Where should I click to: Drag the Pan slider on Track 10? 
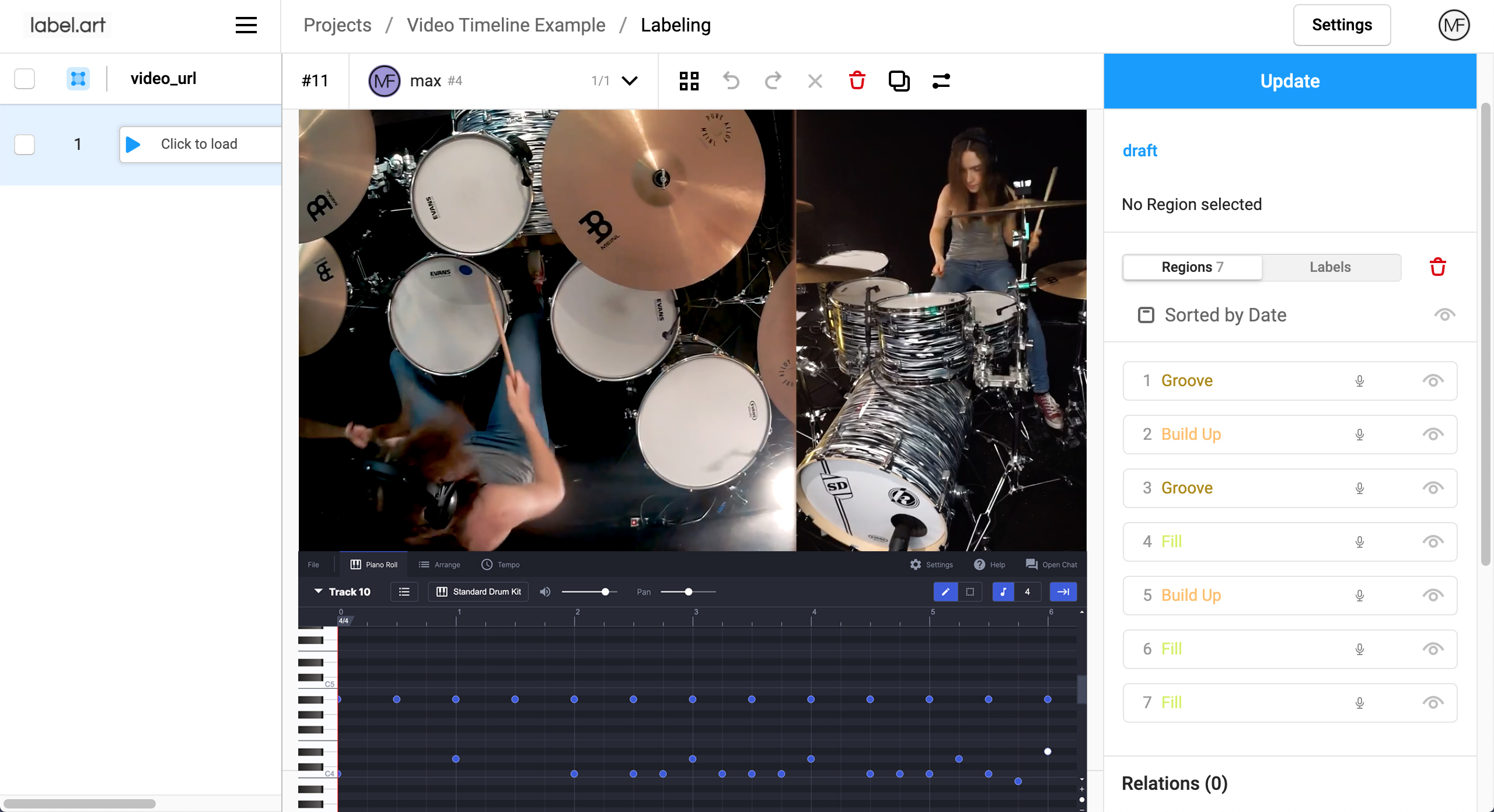[688, 591]
